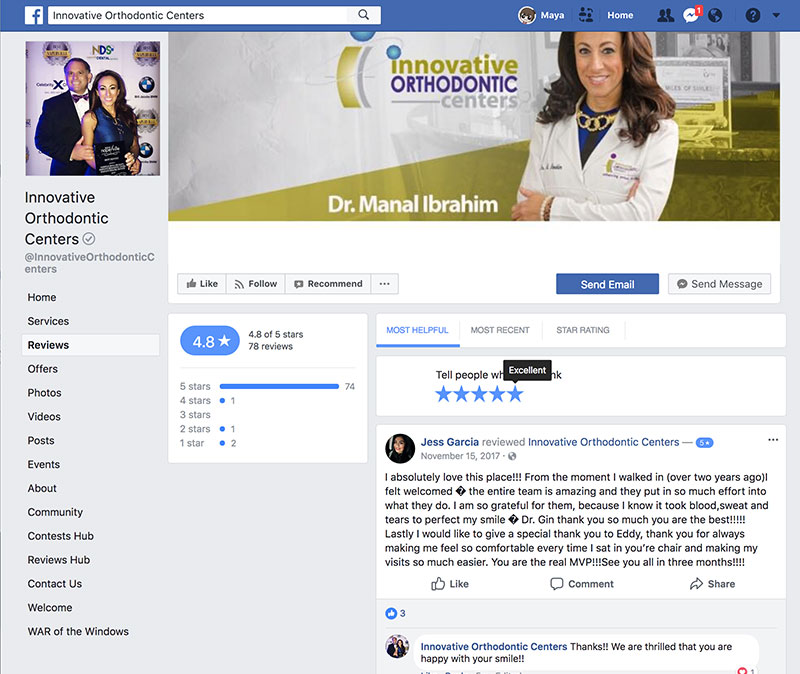Click Innovative Orthodontic Centers link in review header
The height and width of the screenshot is (674, 800).
click(604, 442)
